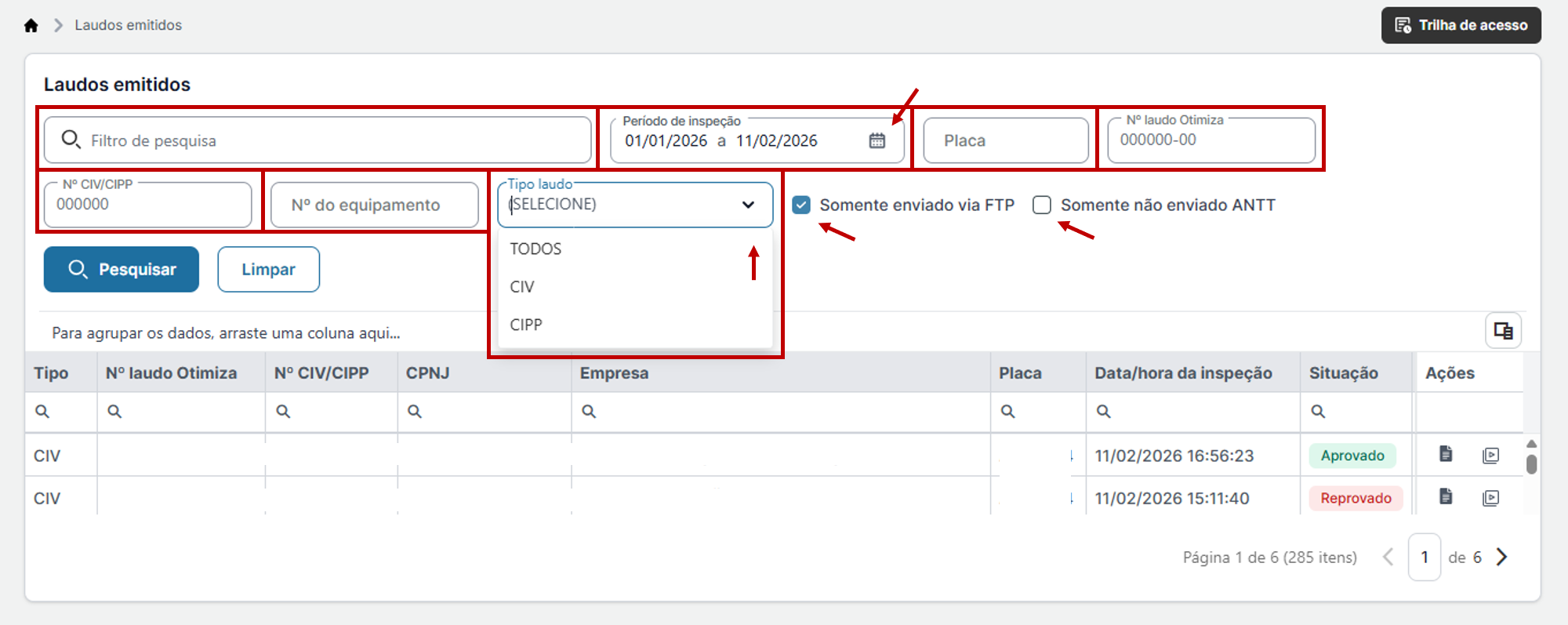Click the Pesquisar button
The image size is (1568, 625).
[x=122, y=269]
